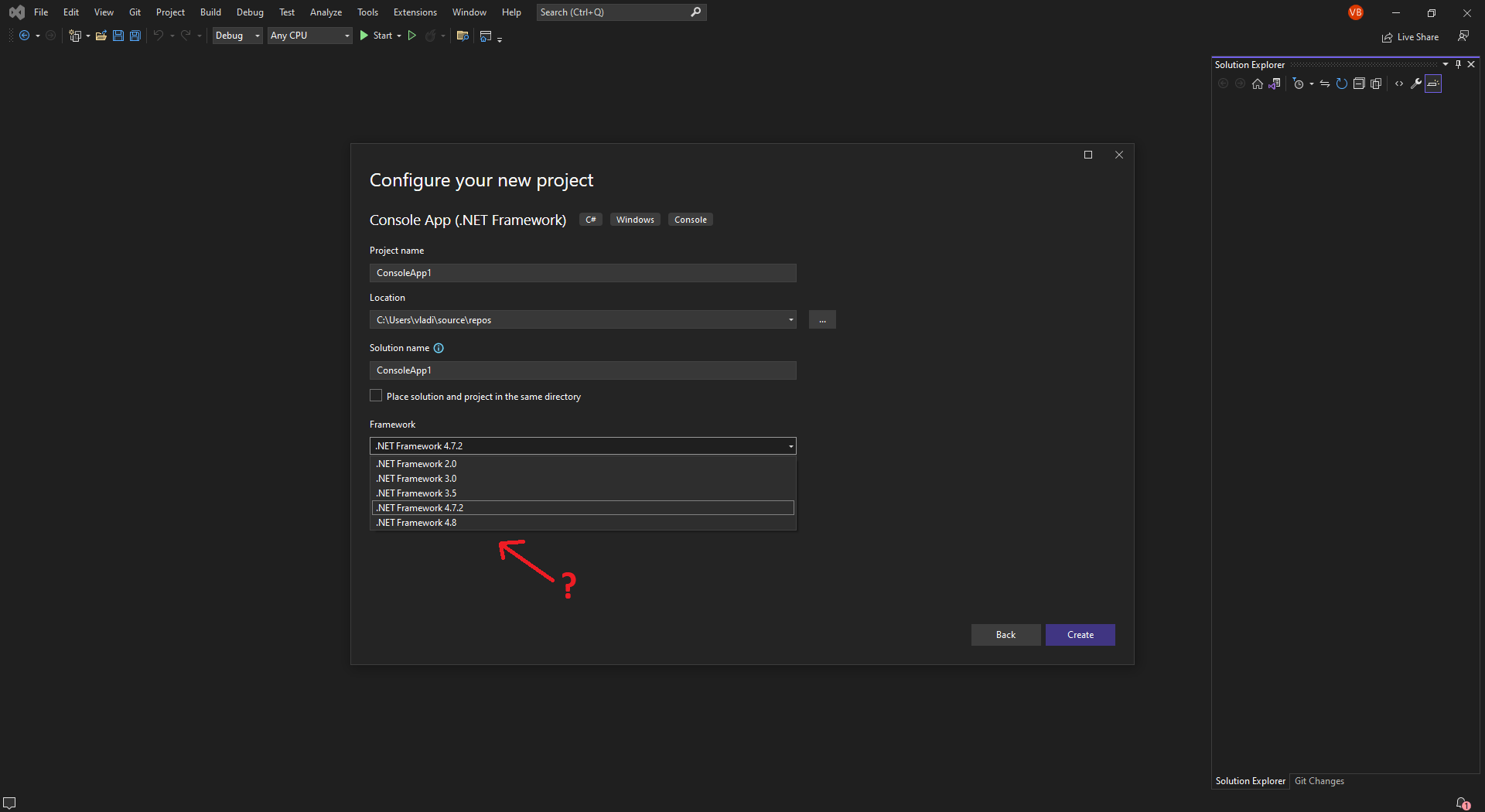Click the Project name input field
Screen dimensions: 1485x812
[583, 273]
